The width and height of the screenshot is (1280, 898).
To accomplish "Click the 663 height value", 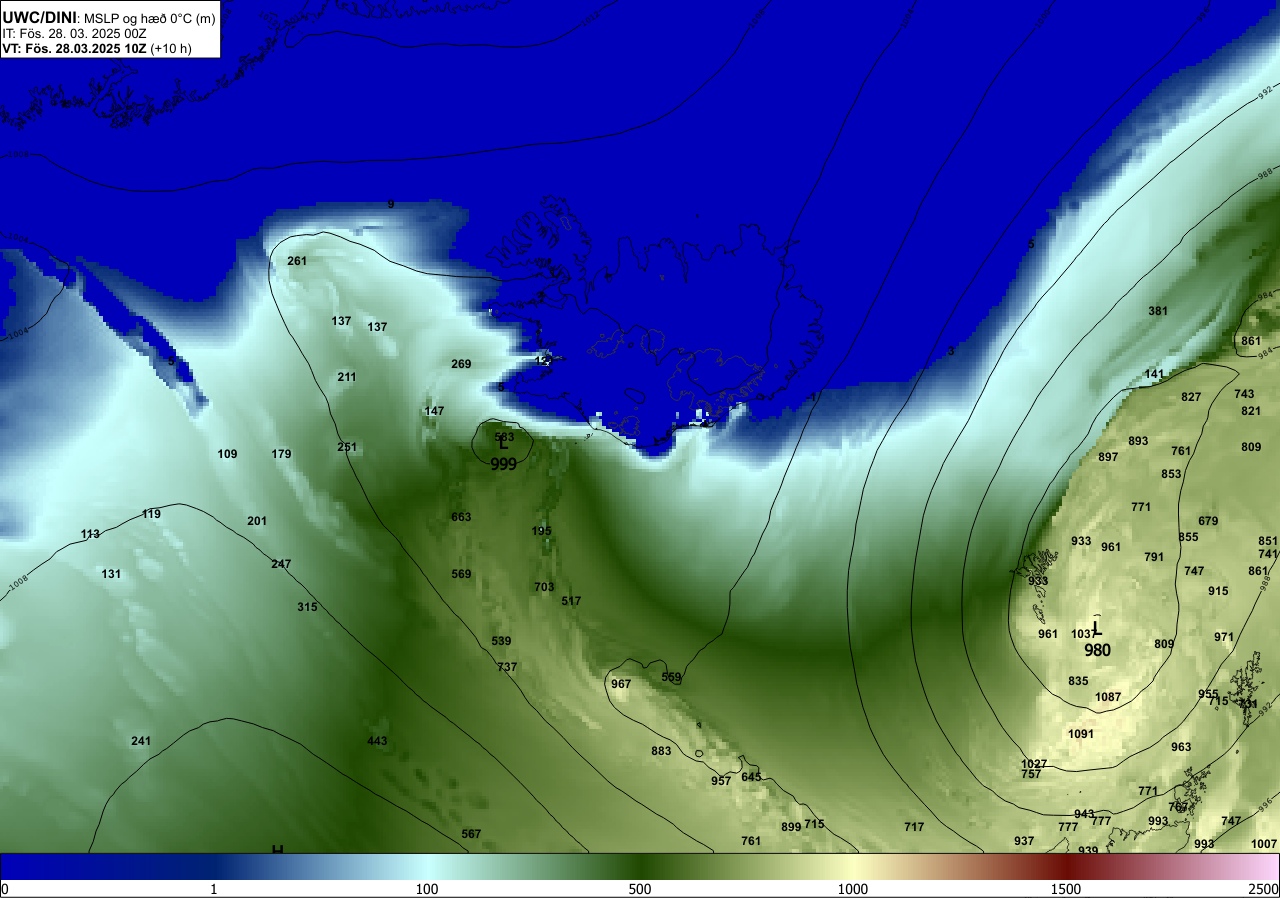I will 461,517.
